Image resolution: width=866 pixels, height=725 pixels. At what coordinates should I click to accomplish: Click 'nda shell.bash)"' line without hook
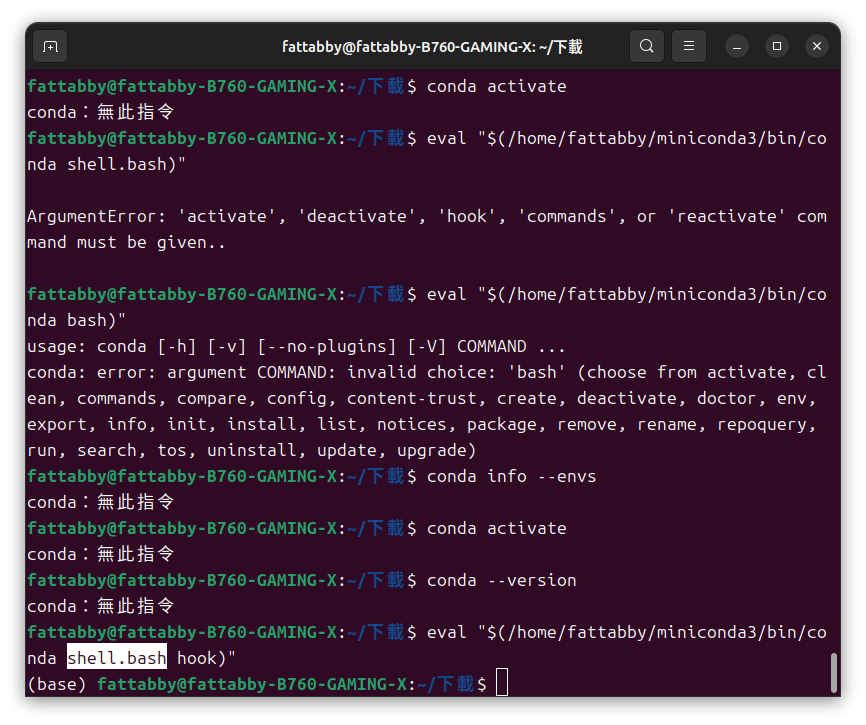click(107, 164)
